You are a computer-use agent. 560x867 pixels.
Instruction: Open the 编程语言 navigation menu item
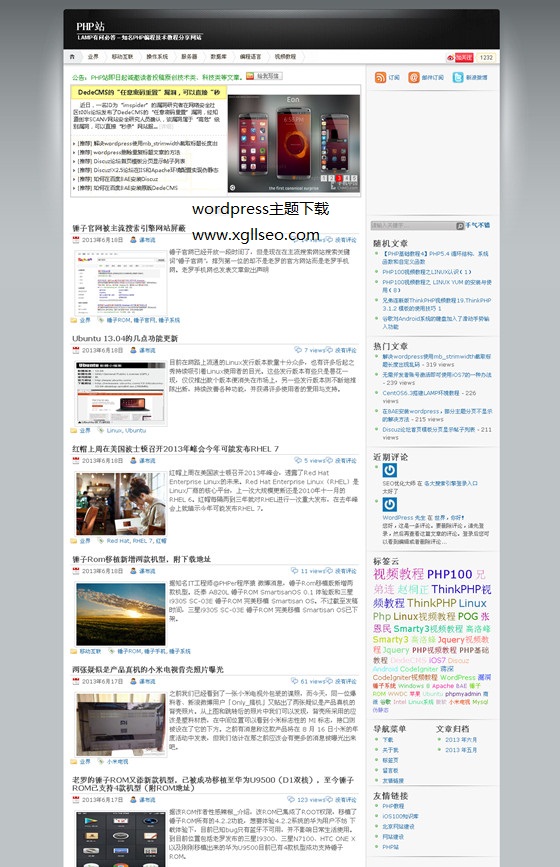pos(250,57)
